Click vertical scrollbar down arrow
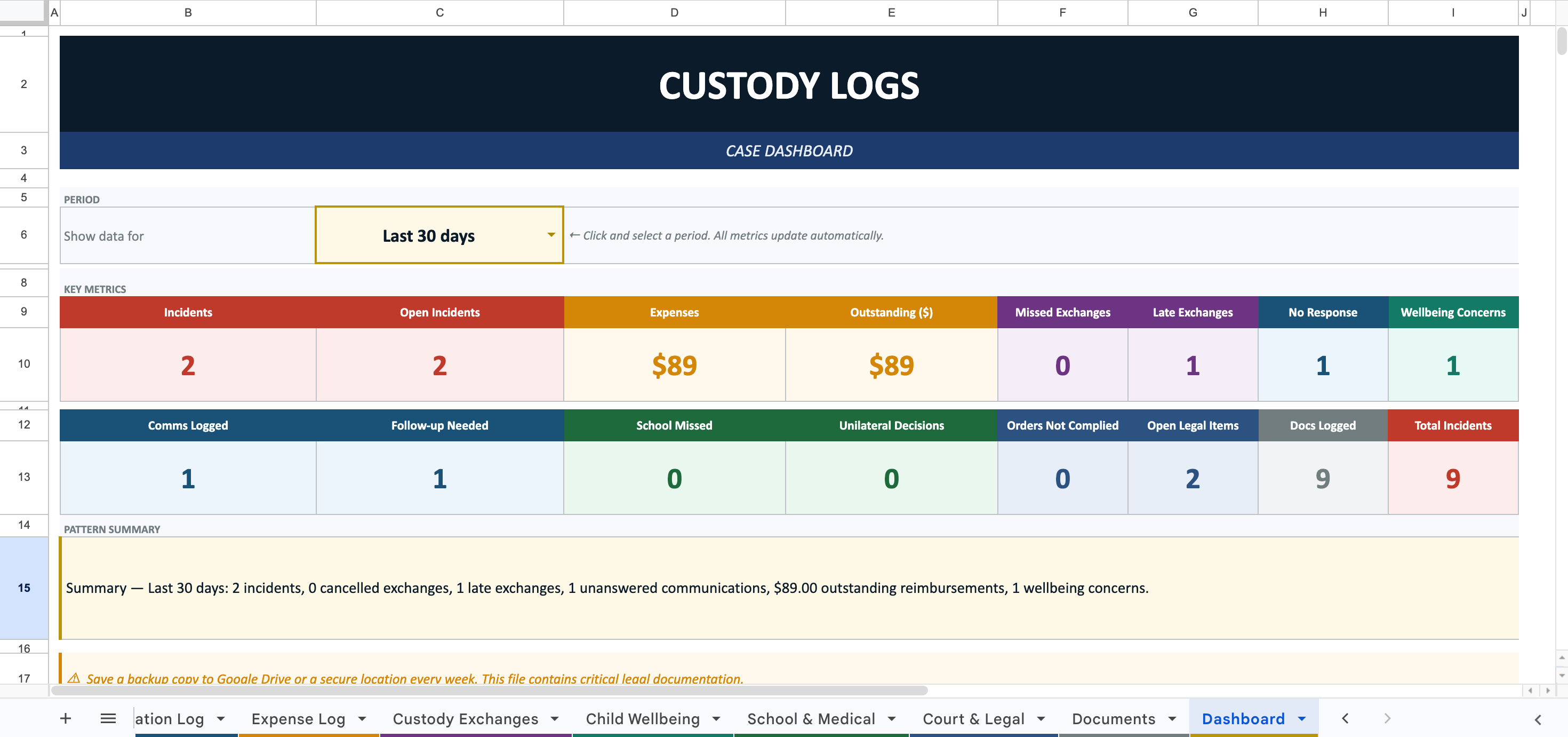The image size is (1568, 737). click(1561, 675)
